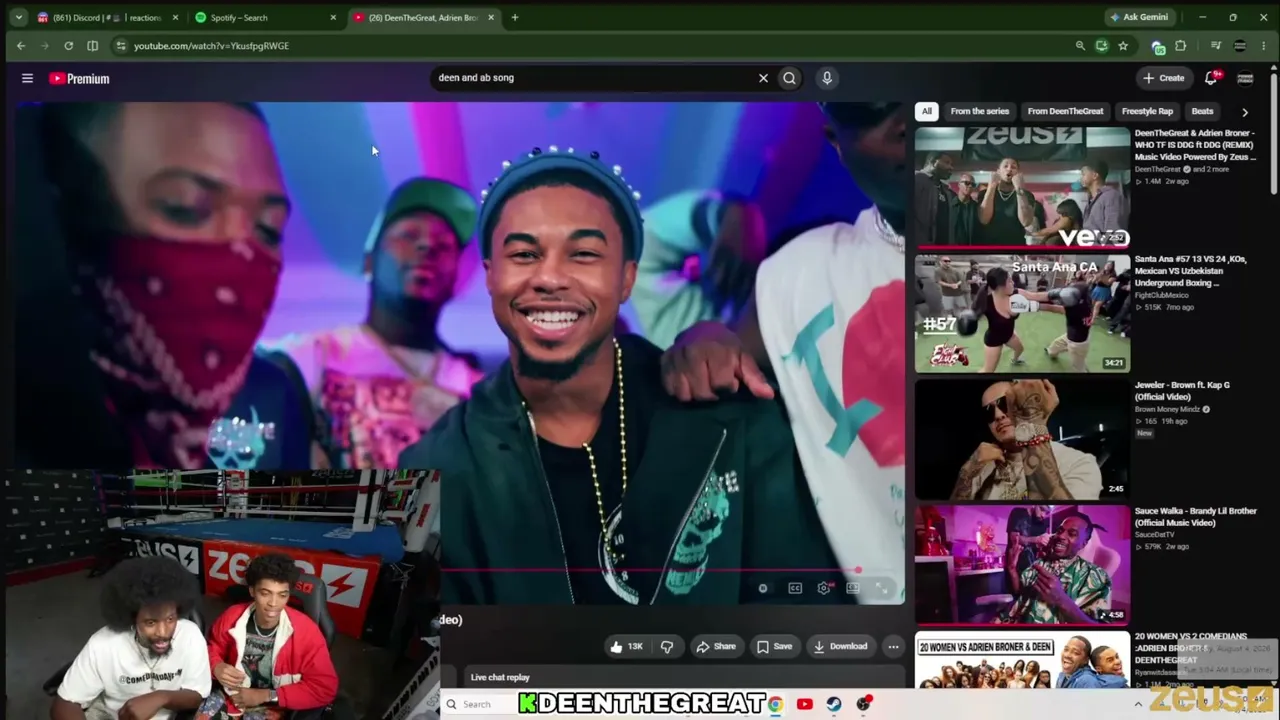The width and height of the screenshot is (1280, 720).
Task: Like the video with thumbs up
Action: pyautogui.click(x=627, y=646)
